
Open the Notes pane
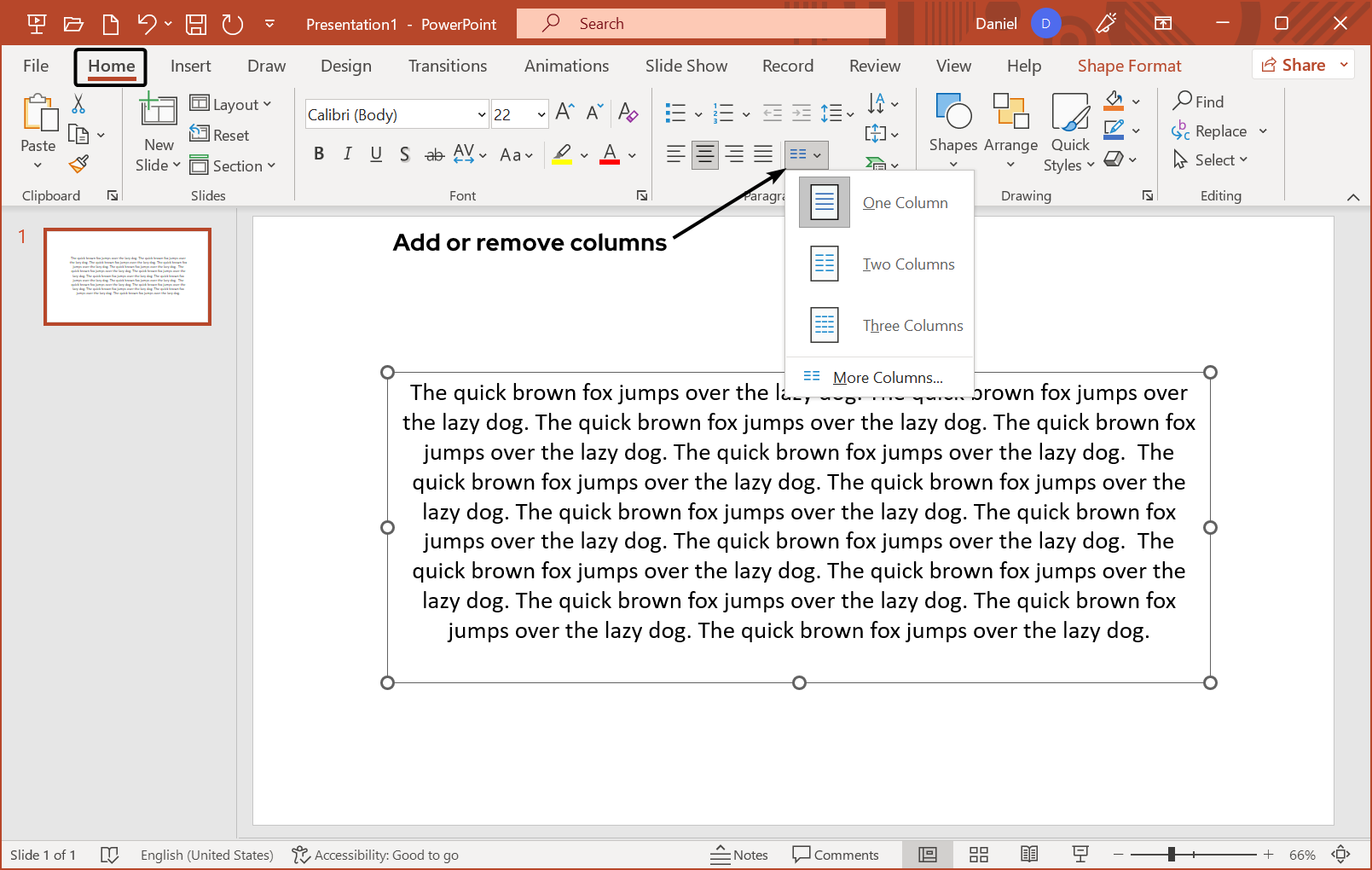pos(739,855)
